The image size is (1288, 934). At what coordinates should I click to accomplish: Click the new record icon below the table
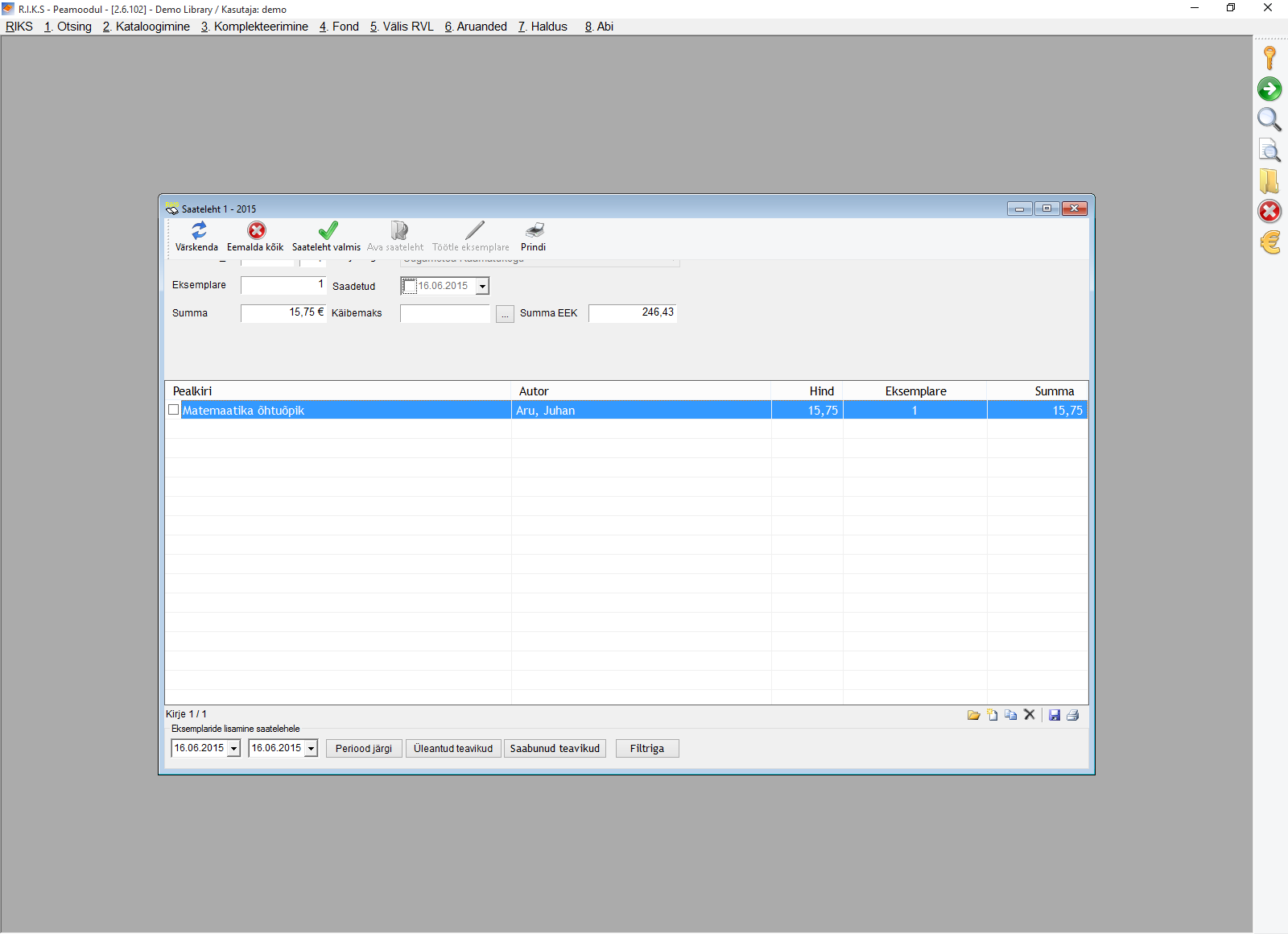tap(993, 715)
